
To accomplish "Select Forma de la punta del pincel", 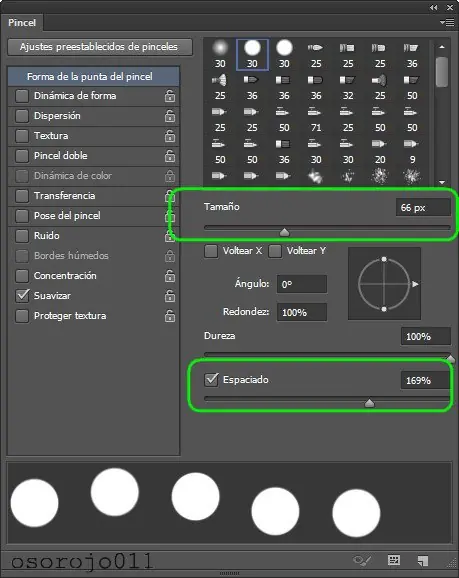I will [93, 76].
